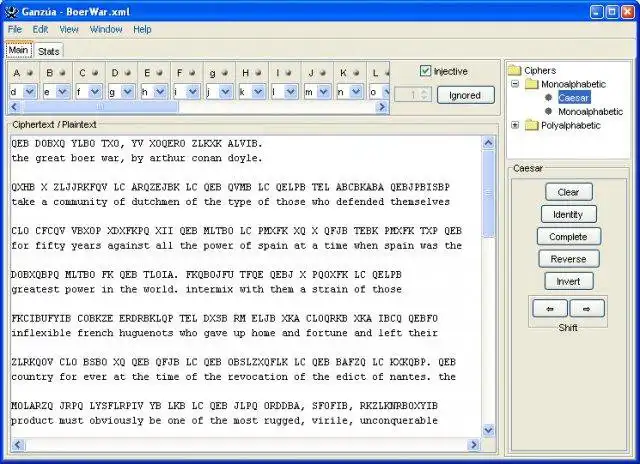Screen dimensions: 640x464
Task: Toggle the round marker next to letter I
Action: (289, 73)
